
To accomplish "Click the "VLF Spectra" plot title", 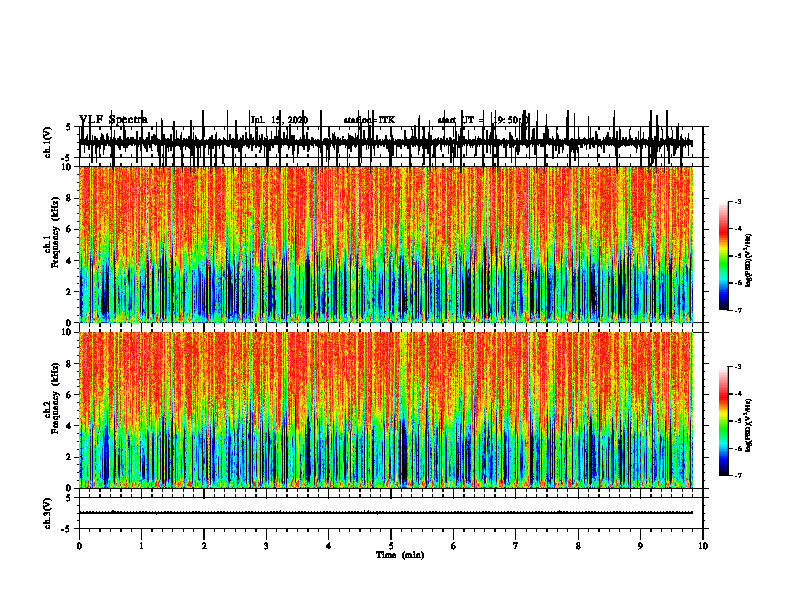I will click(x=113, y=119).
